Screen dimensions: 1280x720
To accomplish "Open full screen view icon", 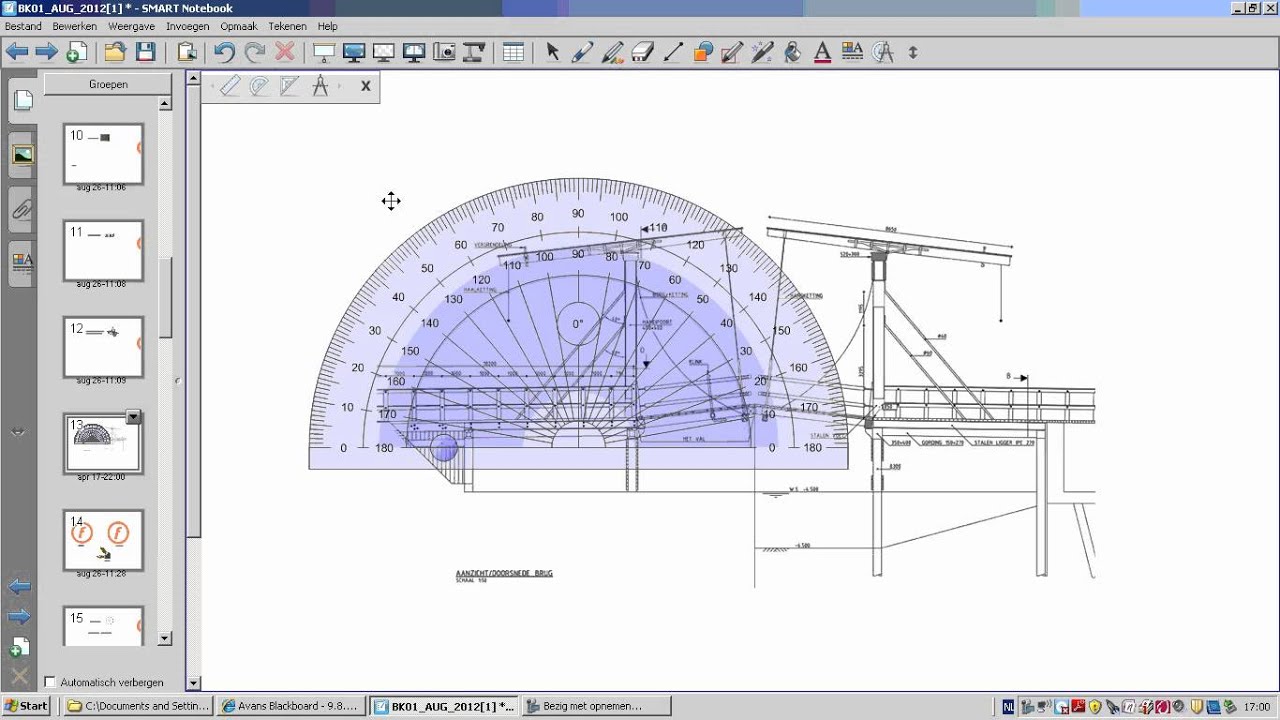I will pyautogui.click(x=353, y=52).
